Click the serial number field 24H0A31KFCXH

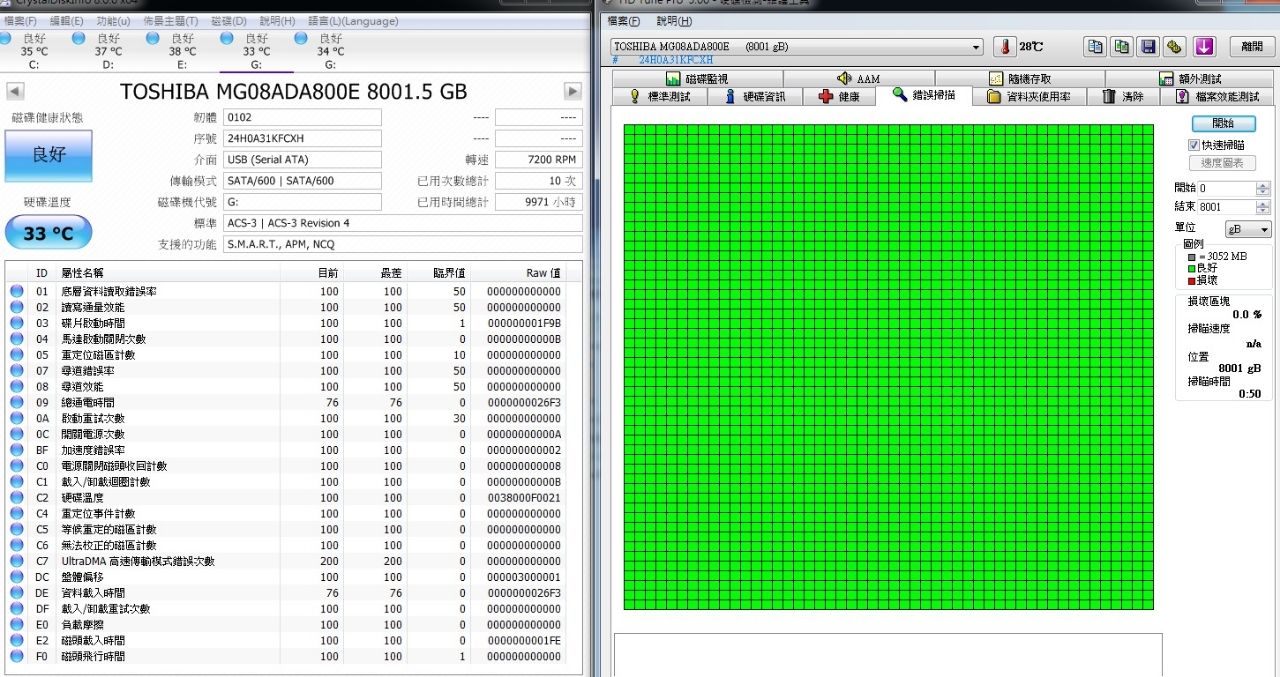pyautogui.click(x=302, y=138)
